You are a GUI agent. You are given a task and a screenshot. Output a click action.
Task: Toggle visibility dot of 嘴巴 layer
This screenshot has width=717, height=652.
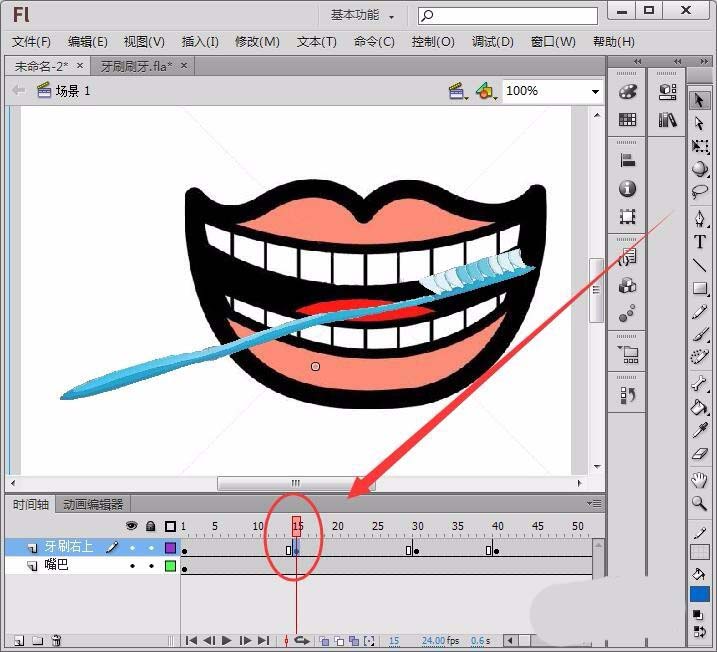click(x=132, y=566)
